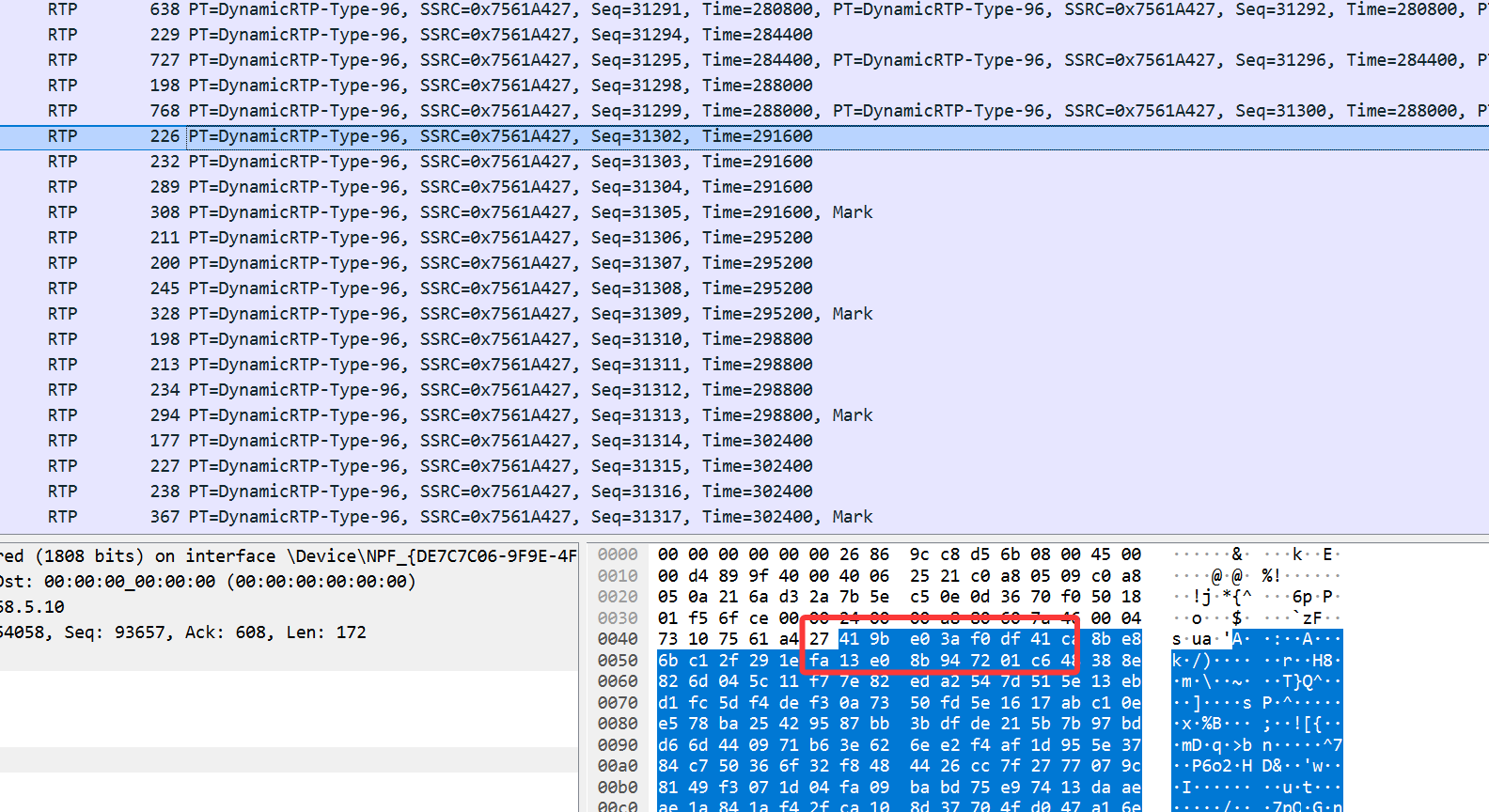Click hex offset 0060 in bytes pane
This screenshot has width=1489, height=812.
[x=618, y=681]
